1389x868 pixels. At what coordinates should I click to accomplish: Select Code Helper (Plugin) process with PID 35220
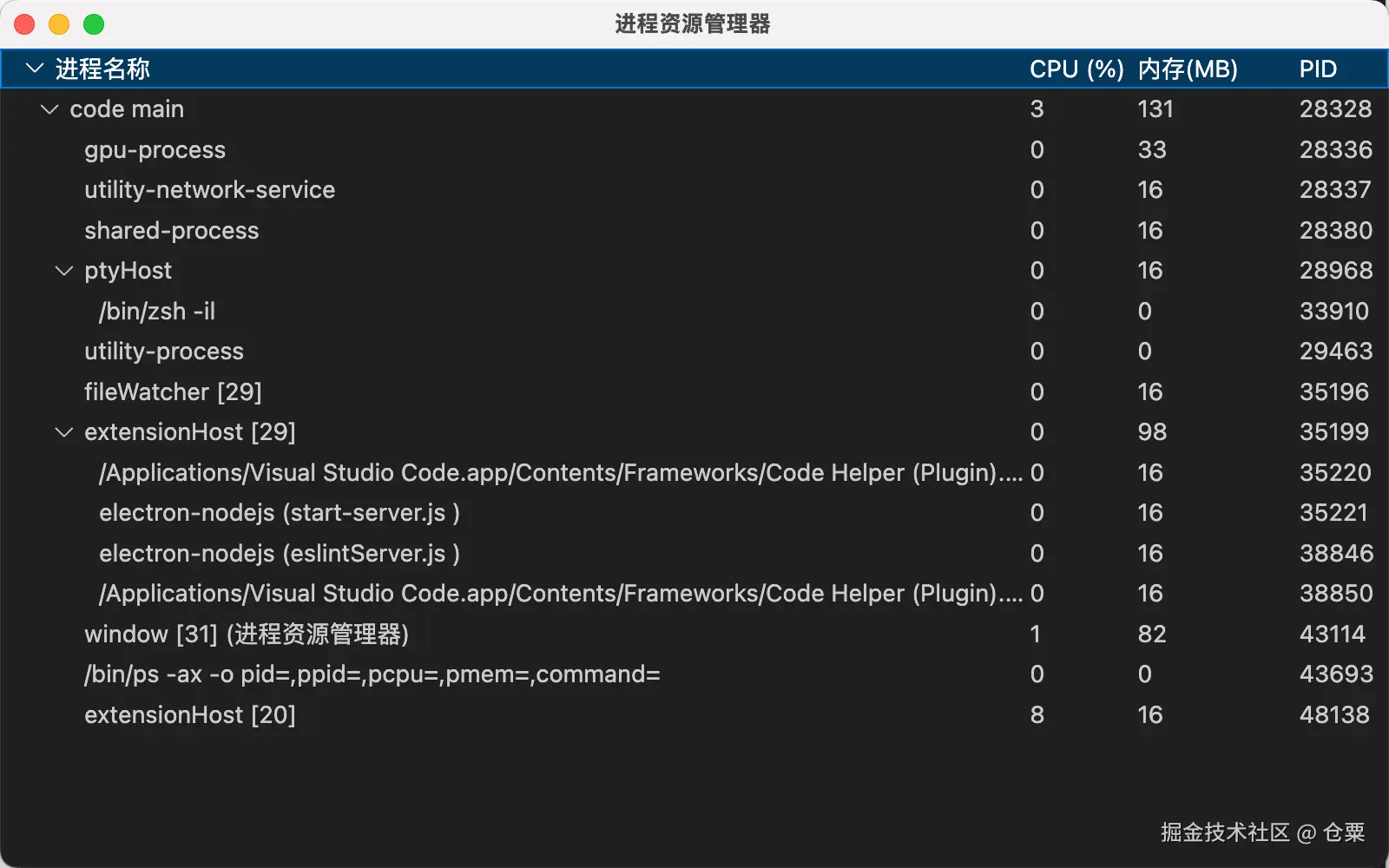[694, 473]
